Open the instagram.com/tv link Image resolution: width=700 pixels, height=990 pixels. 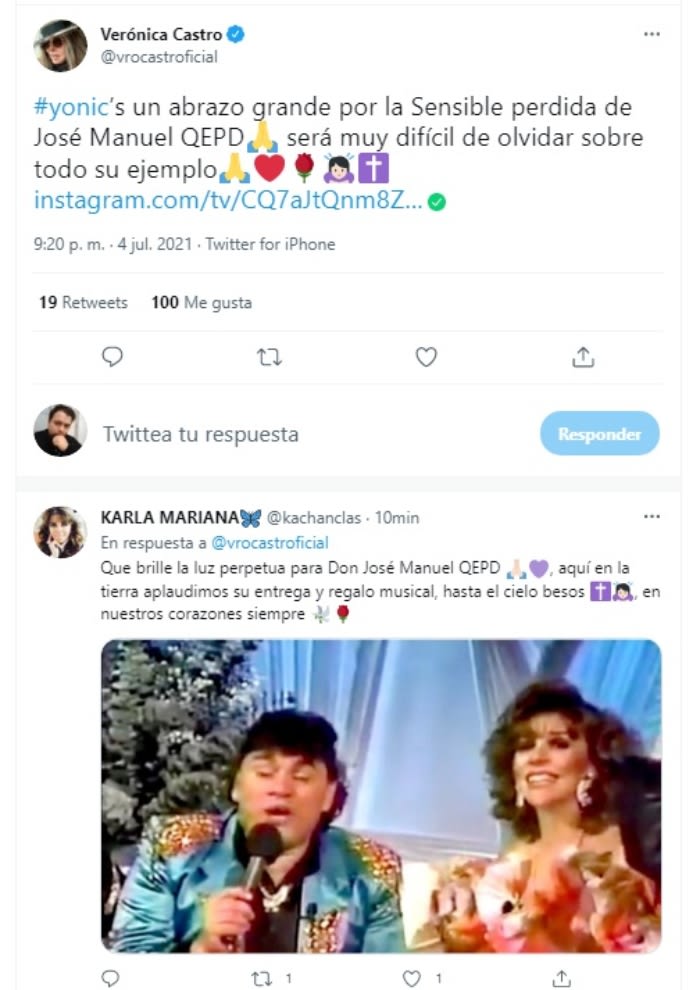[x=228, y=201]
